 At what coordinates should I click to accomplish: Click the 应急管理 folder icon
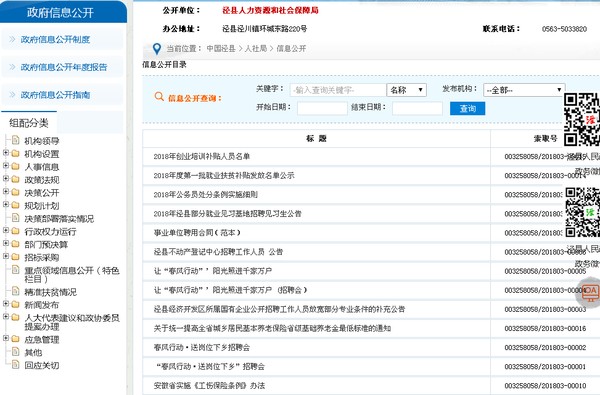coord(15,339)
